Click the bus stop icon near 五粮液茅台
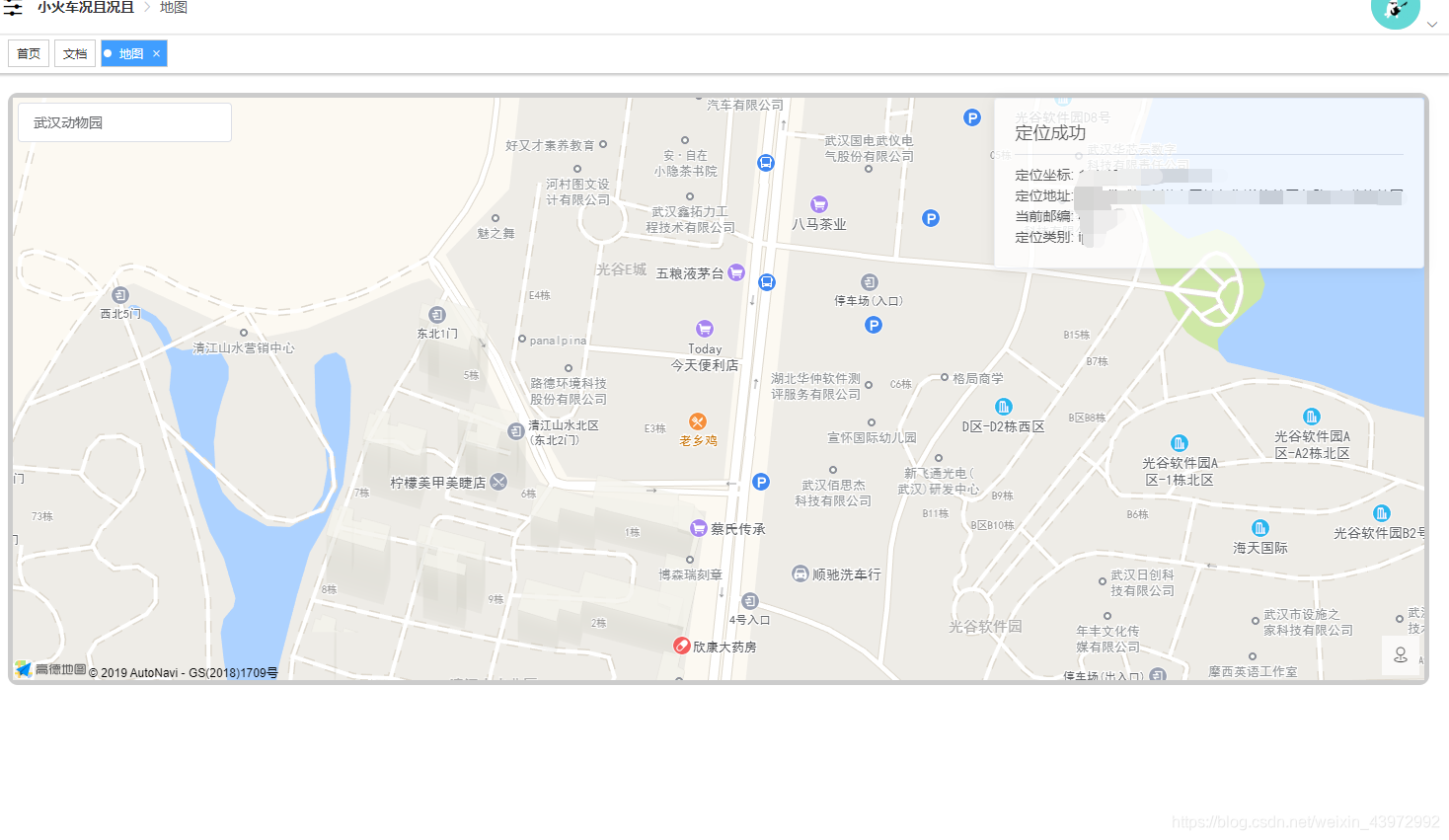This screenshot has height=840, width=1449. 767,282
